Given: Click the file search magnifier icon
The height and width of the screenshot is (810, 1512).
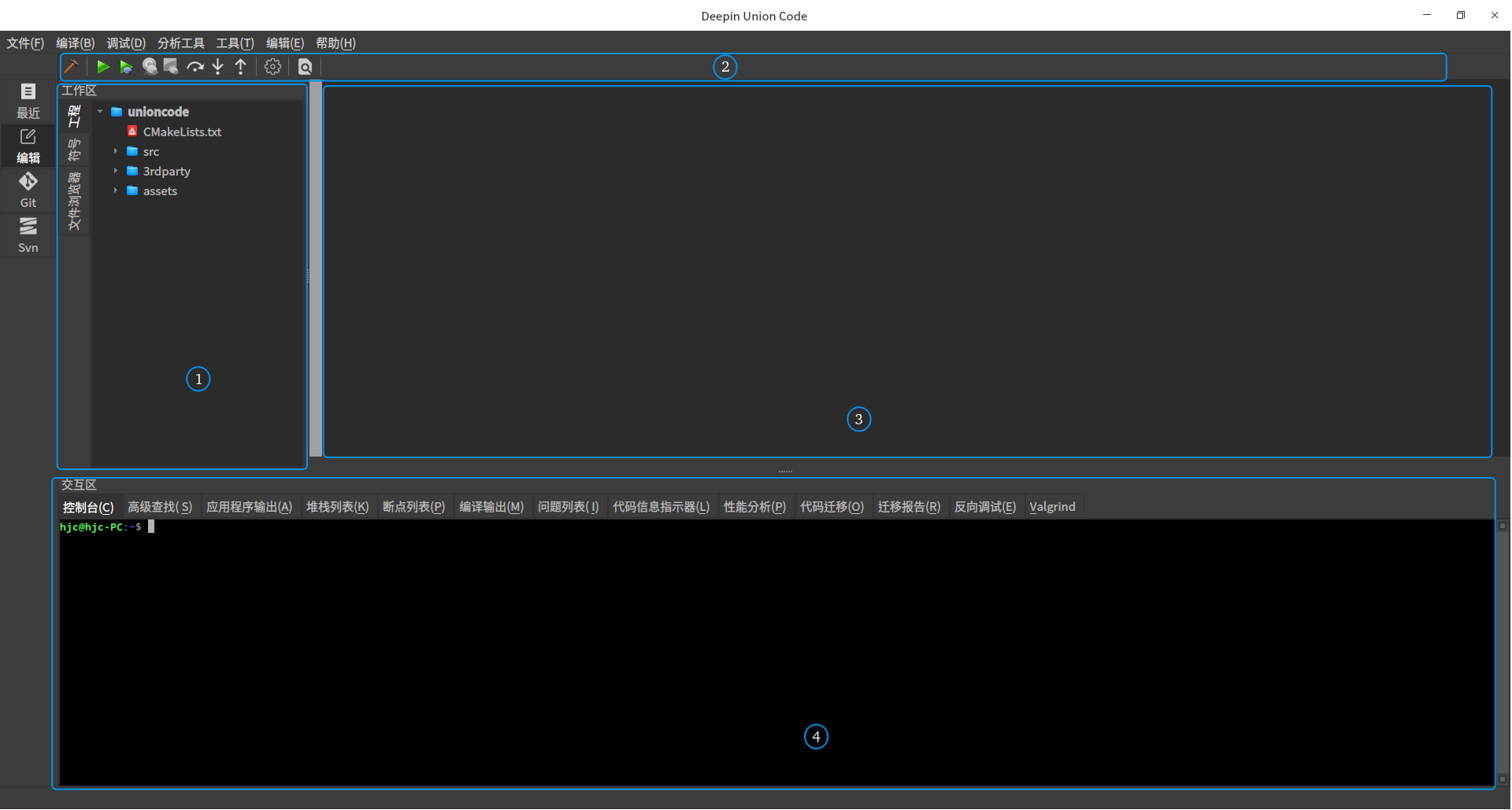Looking at the screenshot, I should 306,67.
